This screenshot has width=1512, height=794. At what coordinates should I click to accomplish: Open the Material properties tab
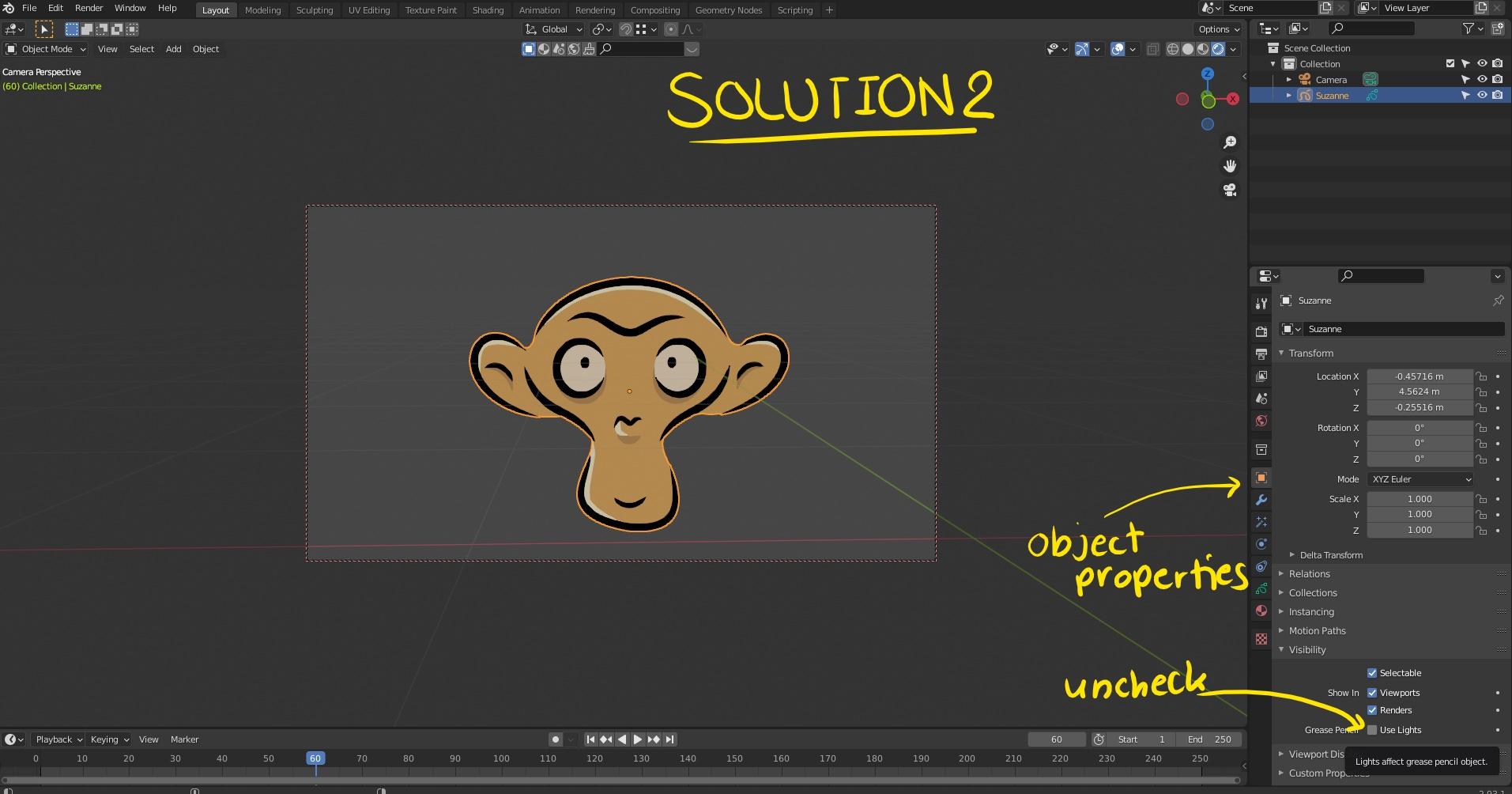tap(1261, 611)
